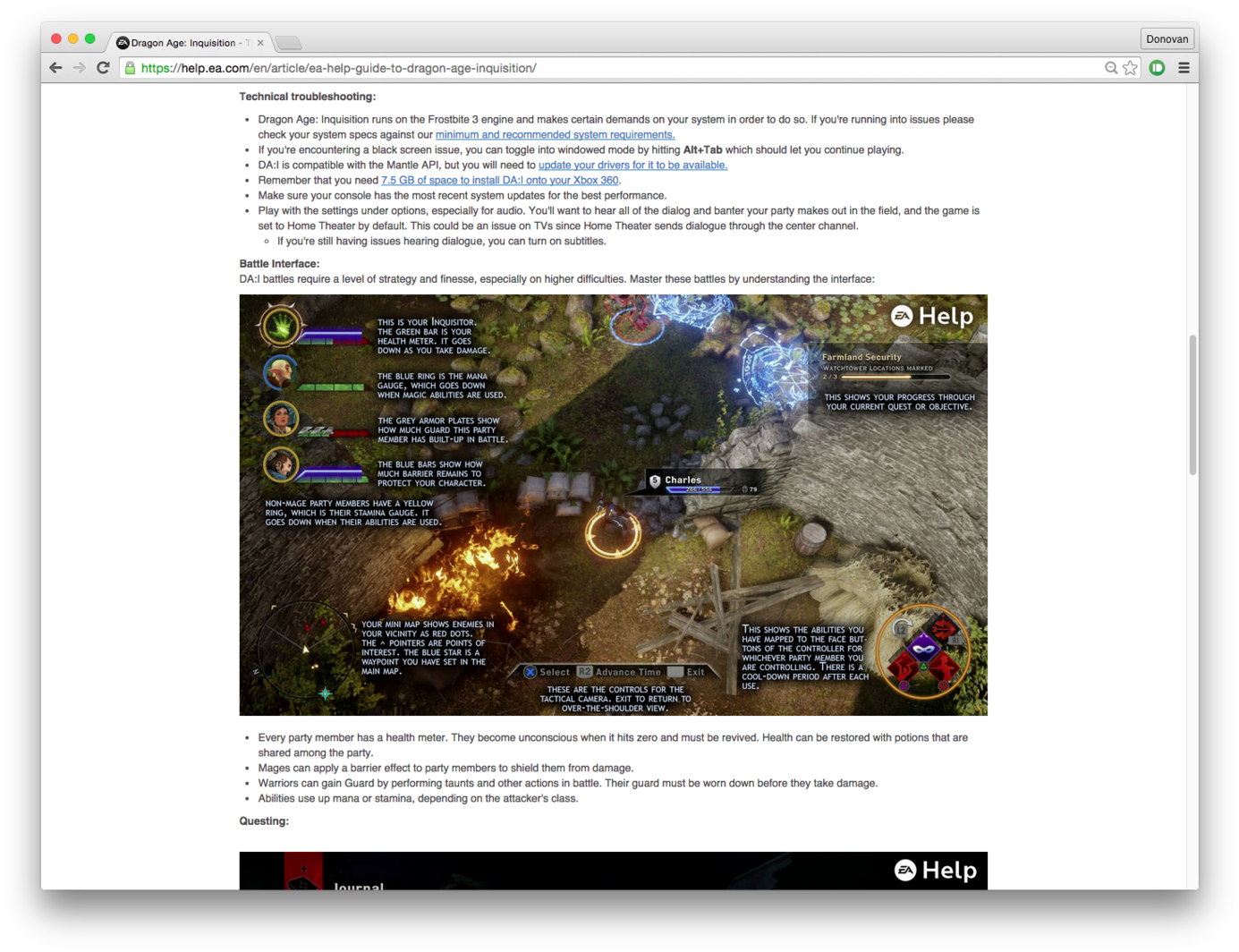Viewport: 1239px width, 952px height.
Task: View site info via the green lock icon
Action: tap(130, 68)
